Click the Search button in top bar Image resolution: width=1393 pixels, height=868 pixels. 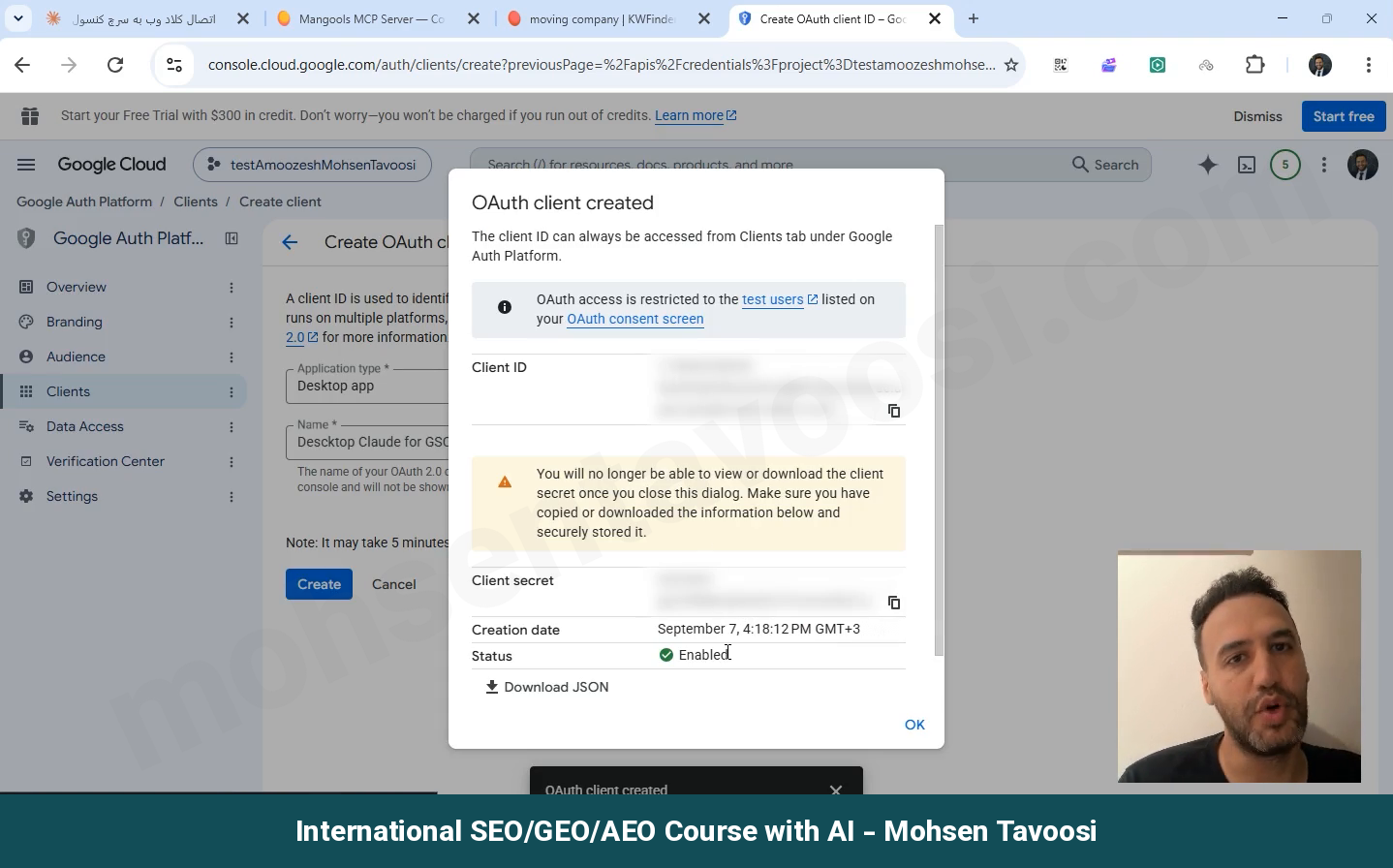(x=1105, y=165)
